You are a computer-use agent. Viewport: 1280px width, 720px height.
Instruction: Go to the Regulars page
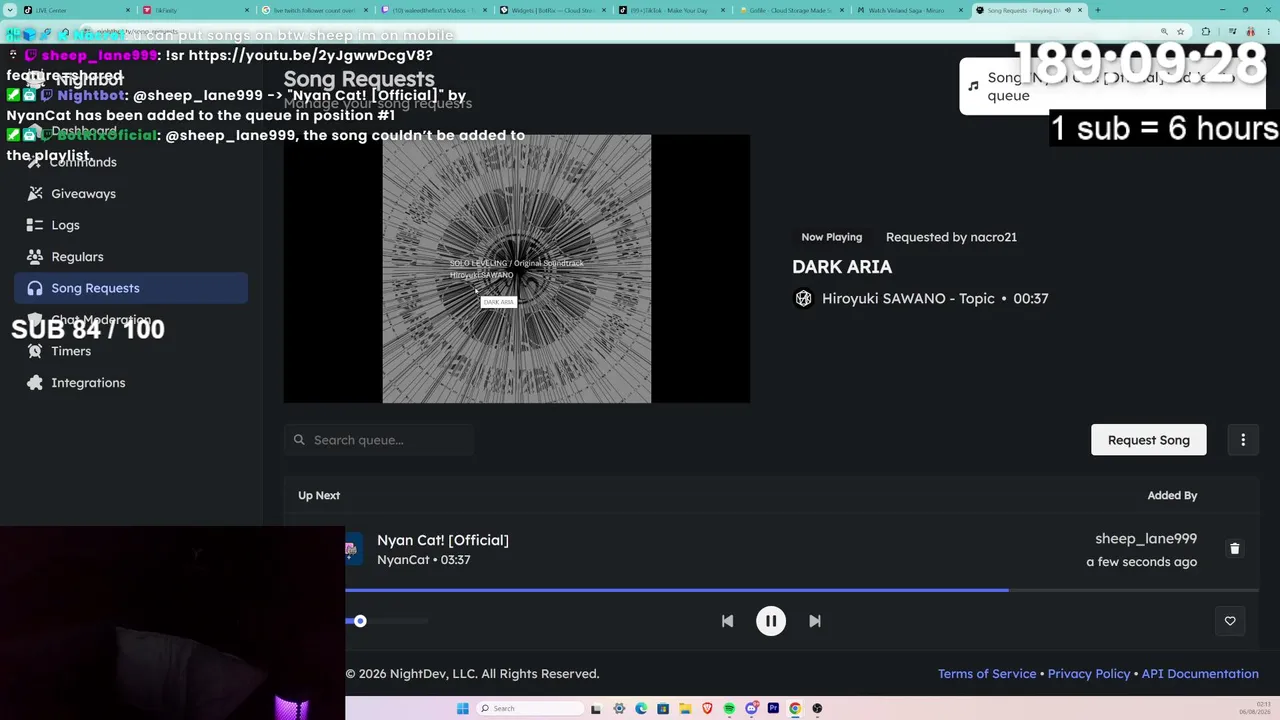[x=131, y=256]
